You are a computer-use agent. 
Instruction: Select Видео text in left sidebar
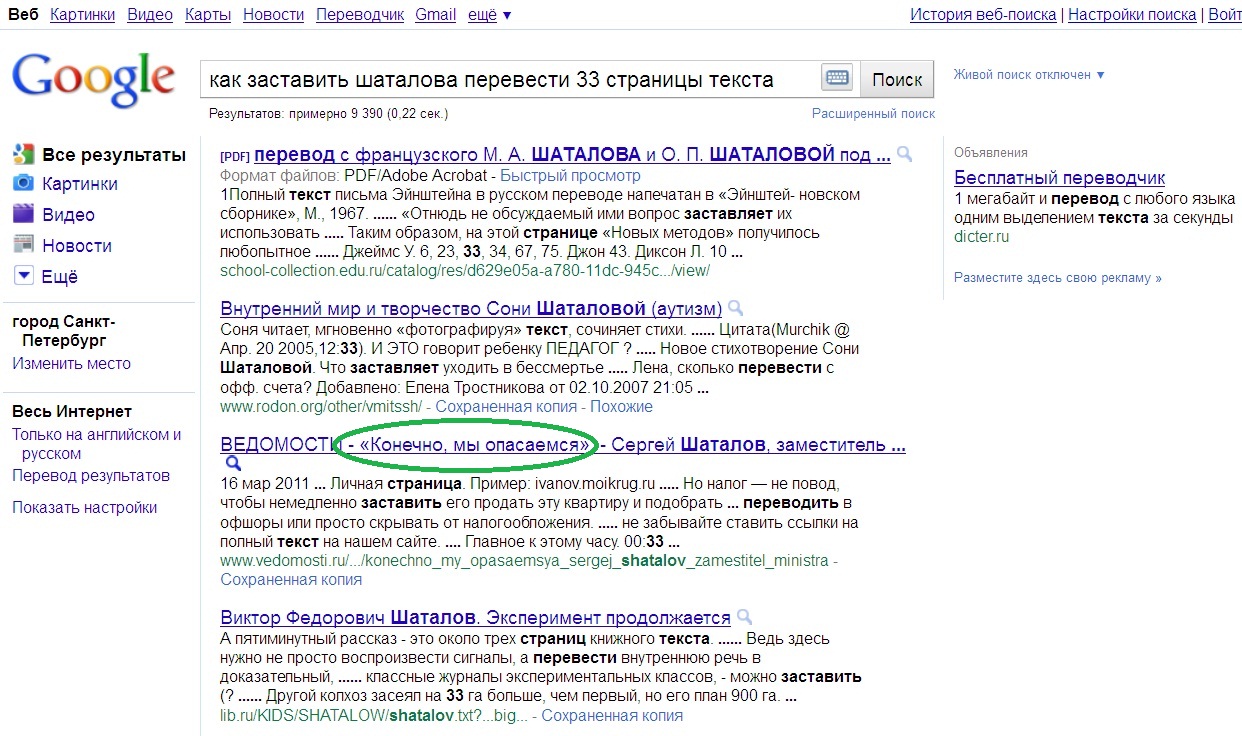[68, 214]
